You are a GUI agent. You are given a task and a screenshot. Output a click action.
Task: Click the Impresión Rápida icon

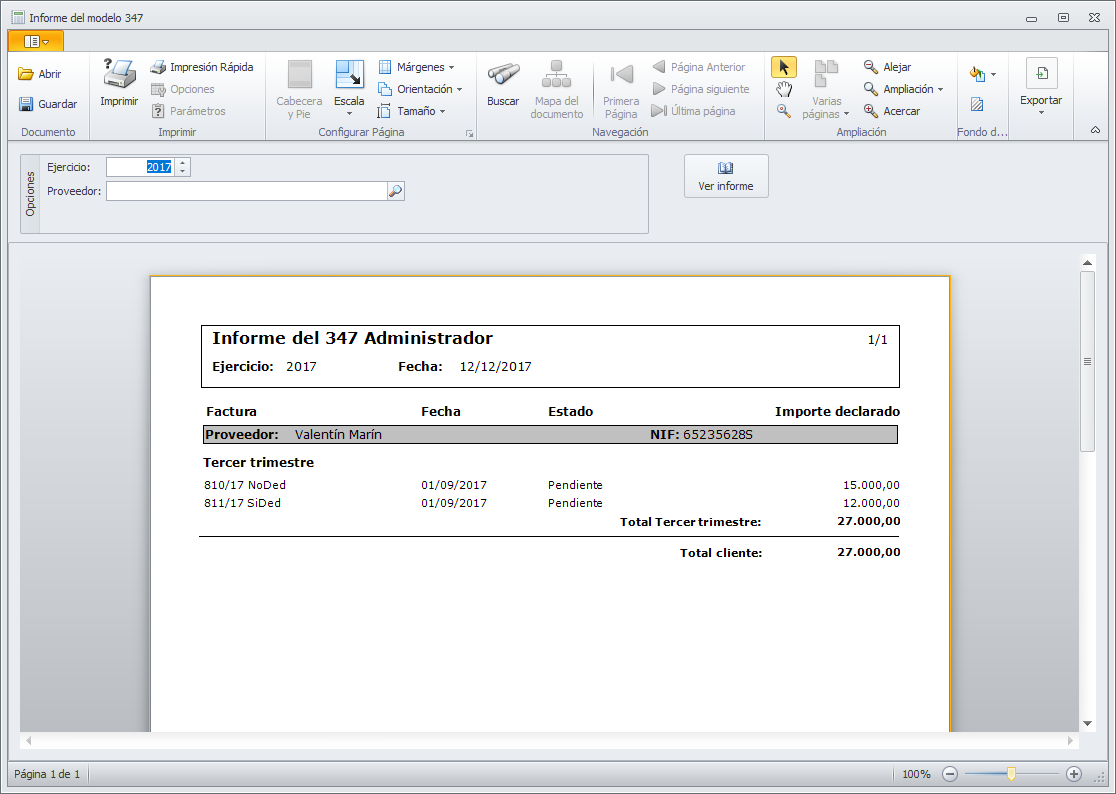coord(158,67)
